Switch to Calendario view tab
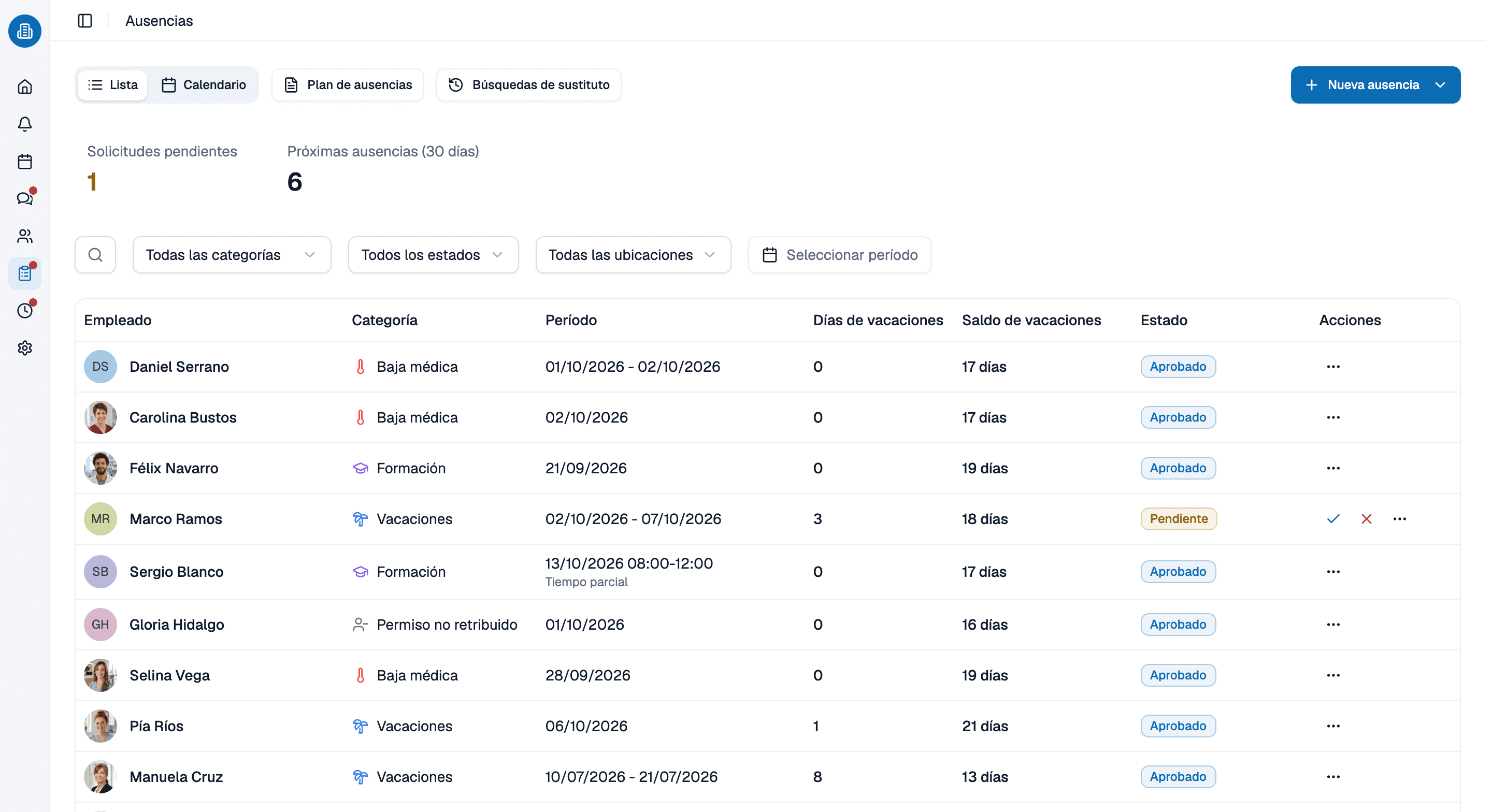Screen dimensions: 1492x812 [x=203, y=85]
